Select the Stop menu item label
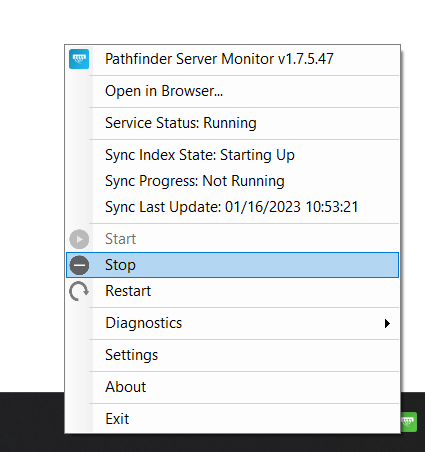The image size is (425, 452). click(x=120, y=265)
